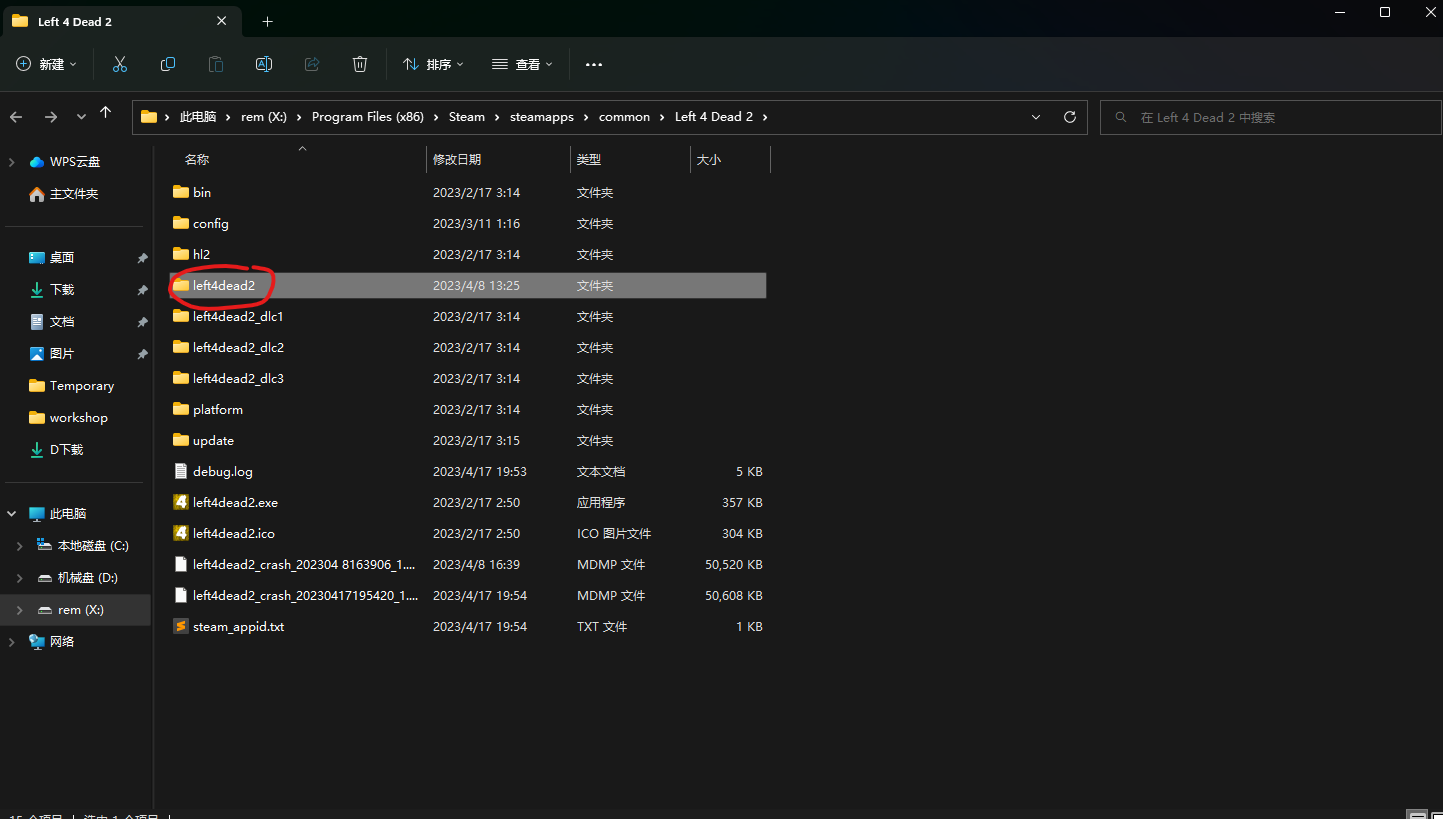1443x819 pixels.
Task: Select crash dump dated 2023/4/8 16:39
Action: (x=468, y=564)
